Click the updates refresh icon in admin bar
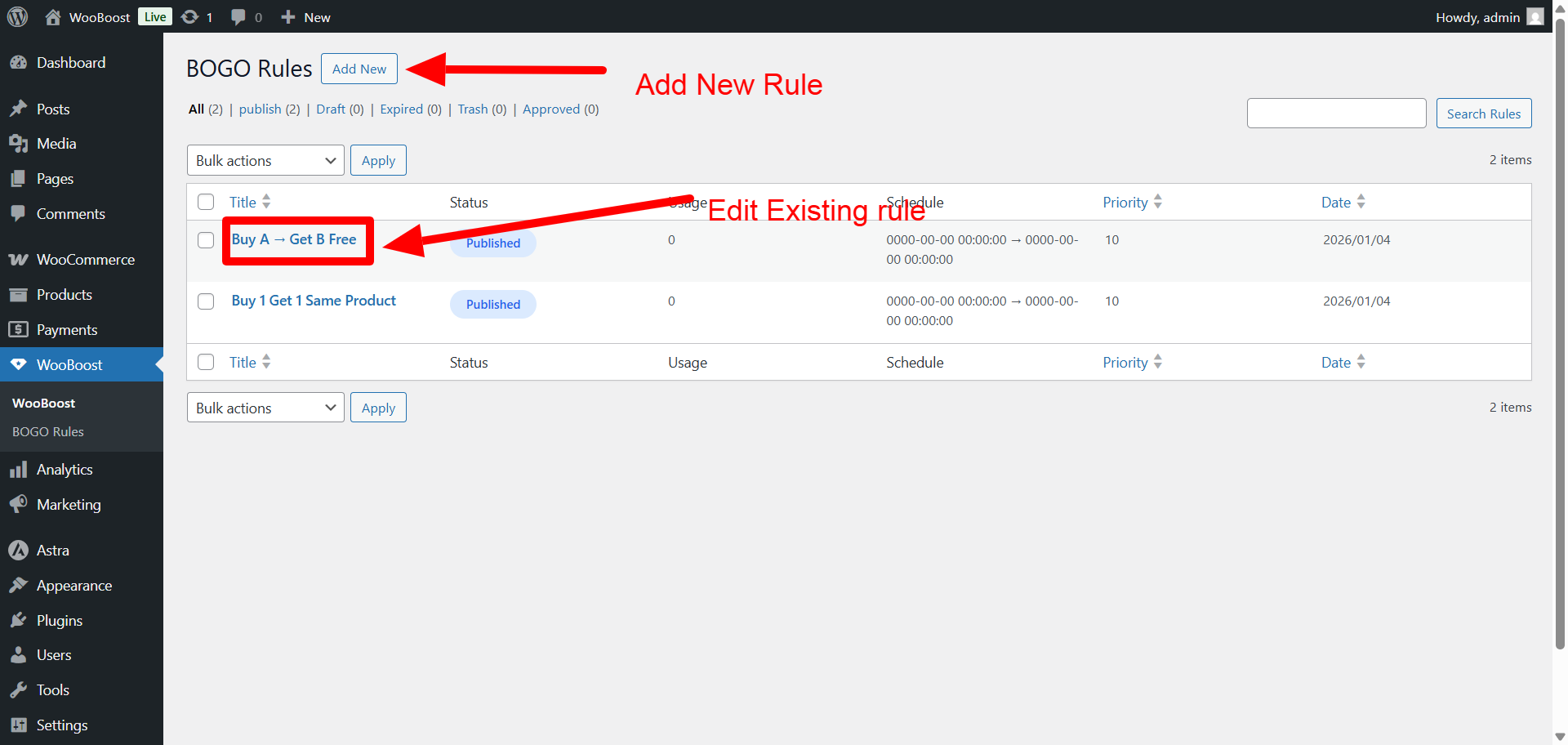 tap(189, 16)
